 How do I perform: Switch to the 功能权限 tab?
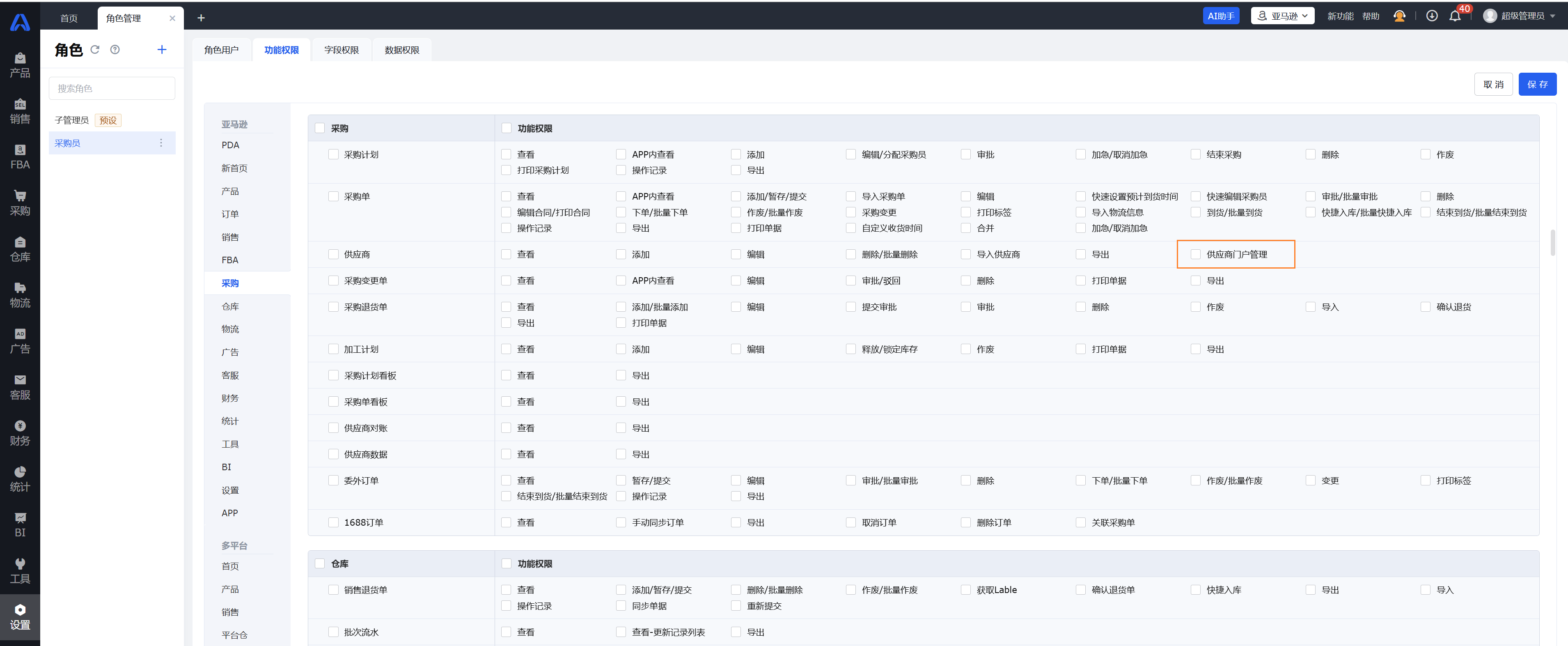[x=281, y=50]
